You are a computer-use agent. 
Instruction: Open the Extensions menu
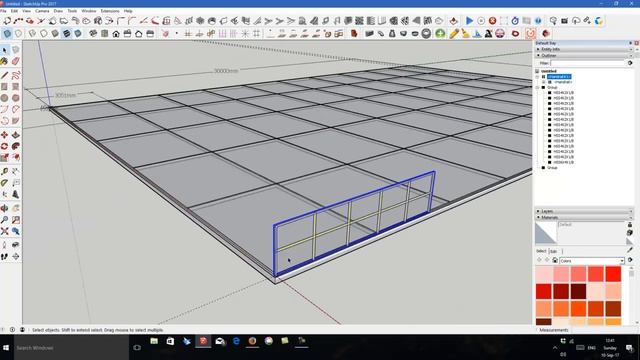pos(110,11)
